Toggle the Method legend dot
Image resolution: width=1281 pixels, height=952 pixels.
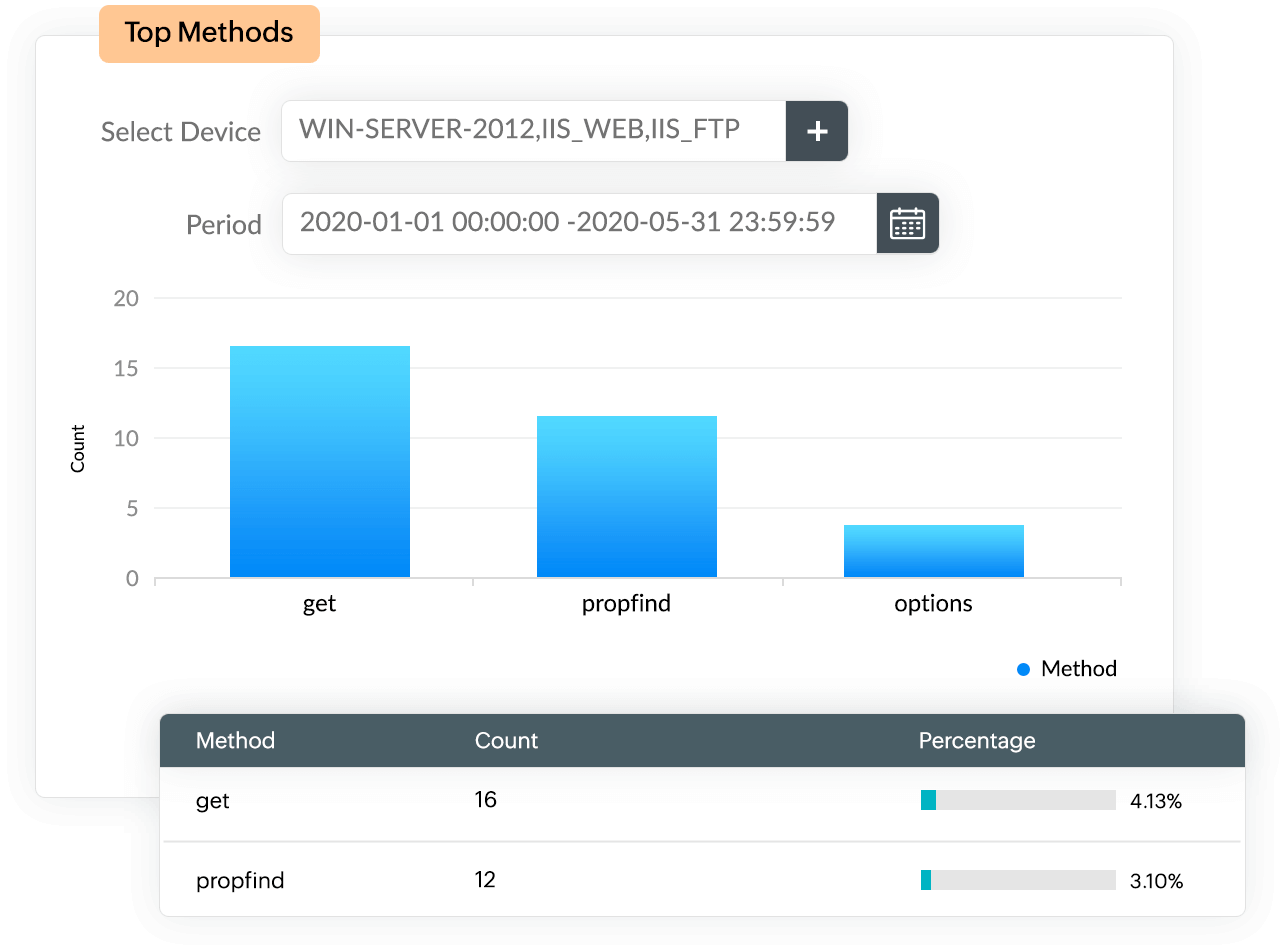1023,669
